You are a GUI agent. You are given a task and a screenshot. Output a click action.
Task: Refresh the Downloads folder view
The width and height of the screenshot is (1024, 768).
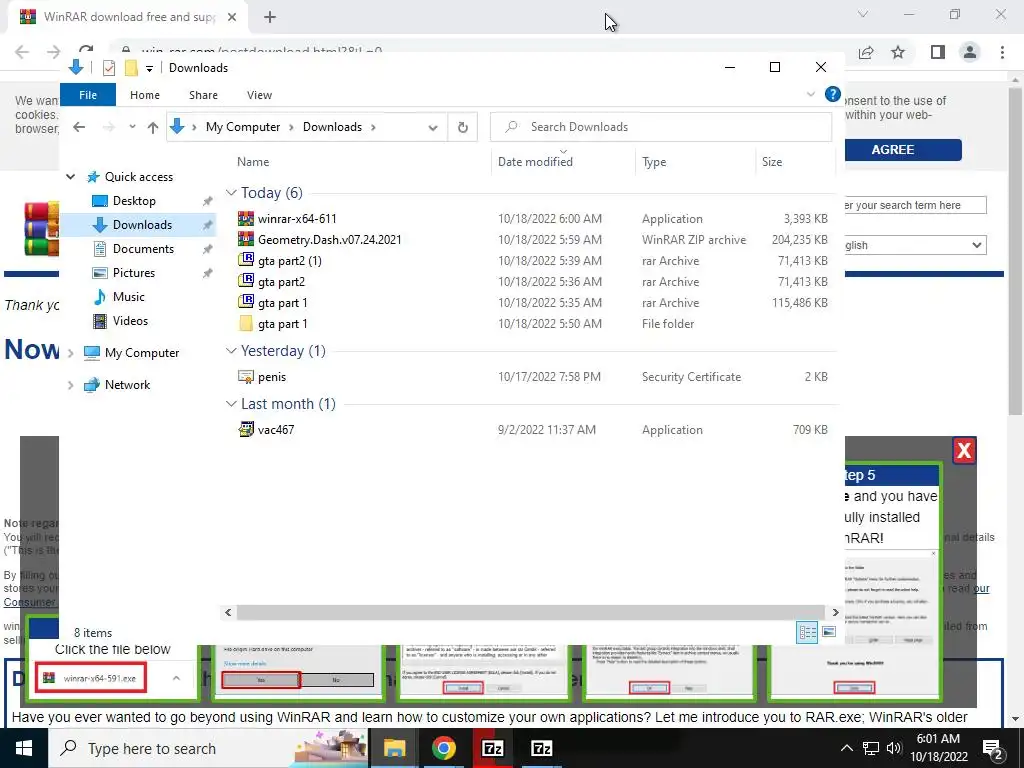click(x=462, y=127)
